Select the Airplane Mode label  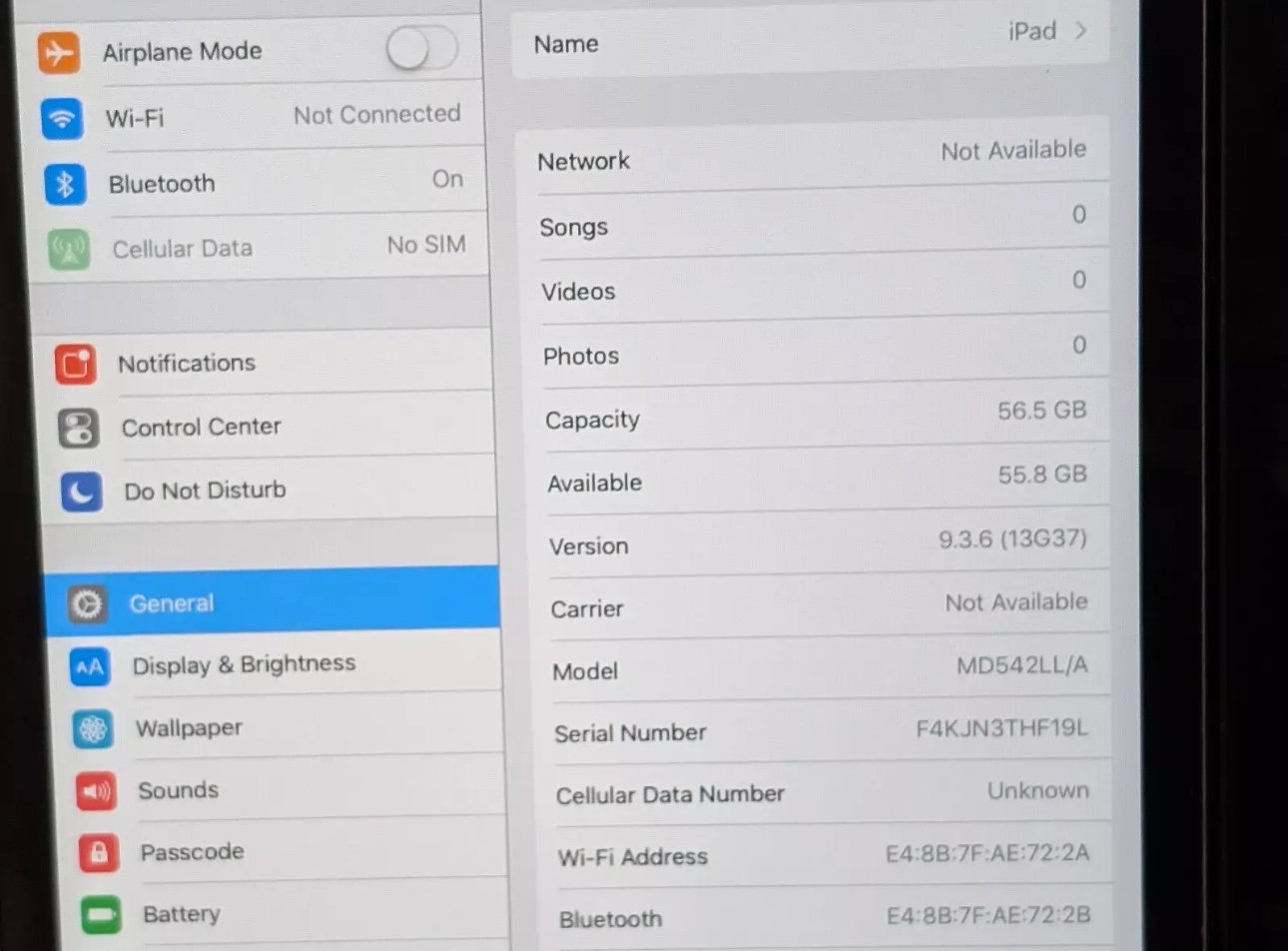tap(182, 51)
